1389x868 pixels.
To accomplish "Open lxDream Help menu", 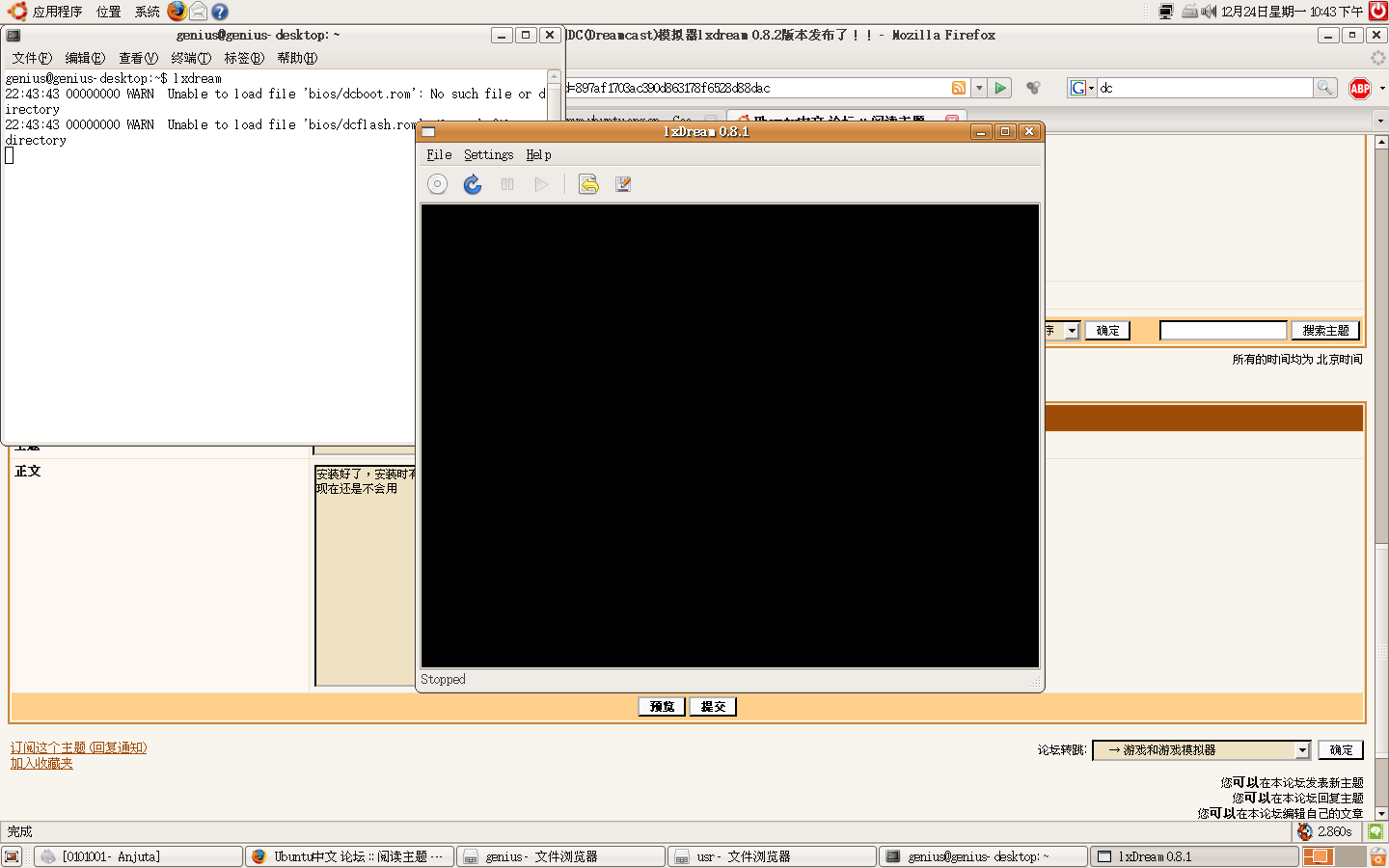I will click(x=538, y=154).
